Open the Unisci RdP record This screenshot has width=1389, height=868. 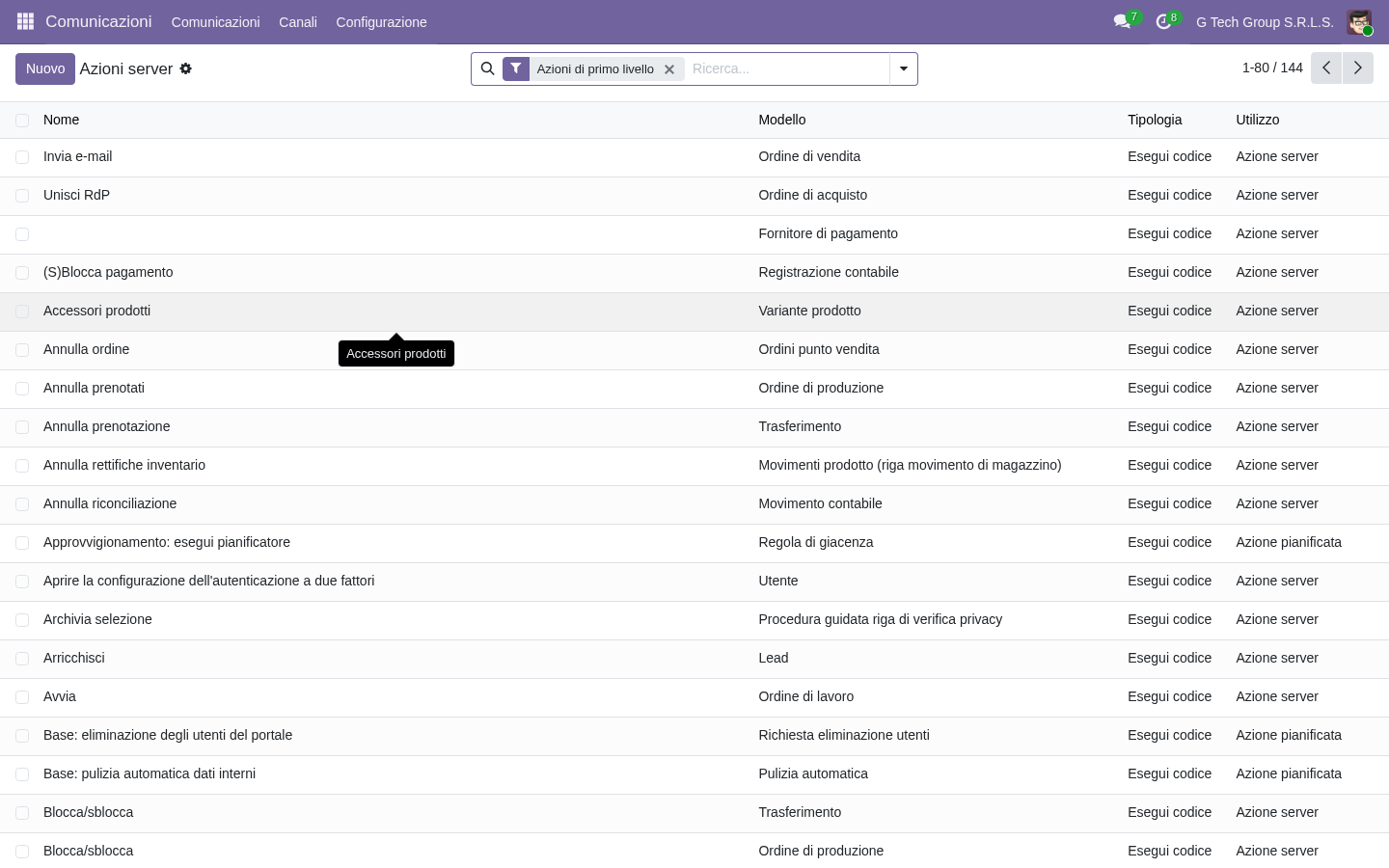pos(76,195)
